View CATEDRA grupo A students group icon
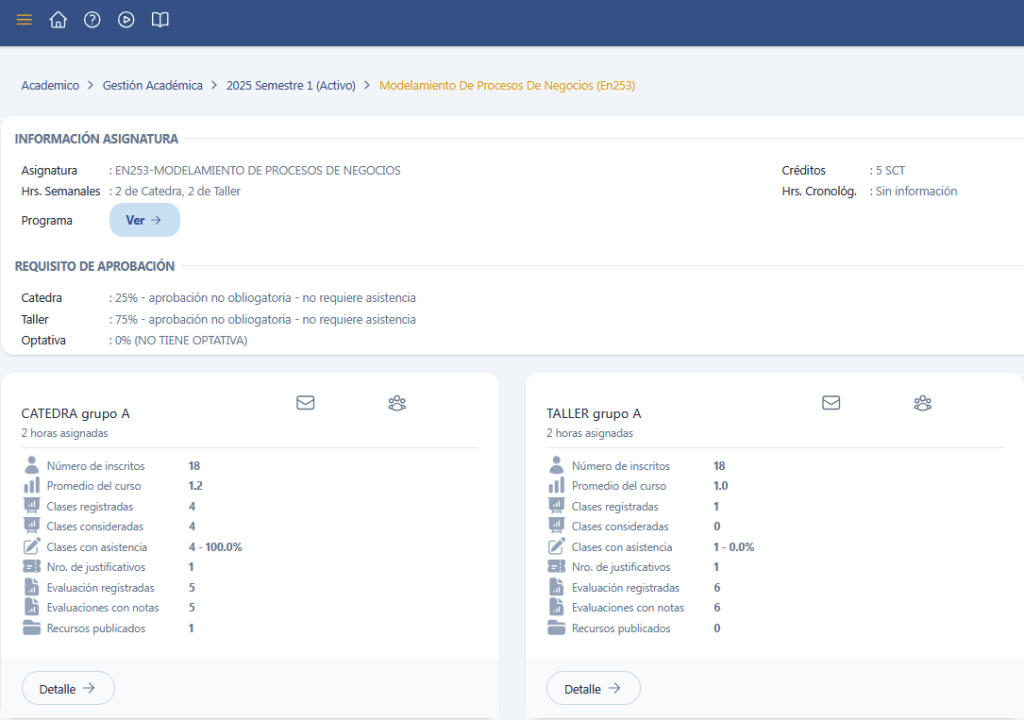This screenshot has height=720, width=1024. pos(397,403)
